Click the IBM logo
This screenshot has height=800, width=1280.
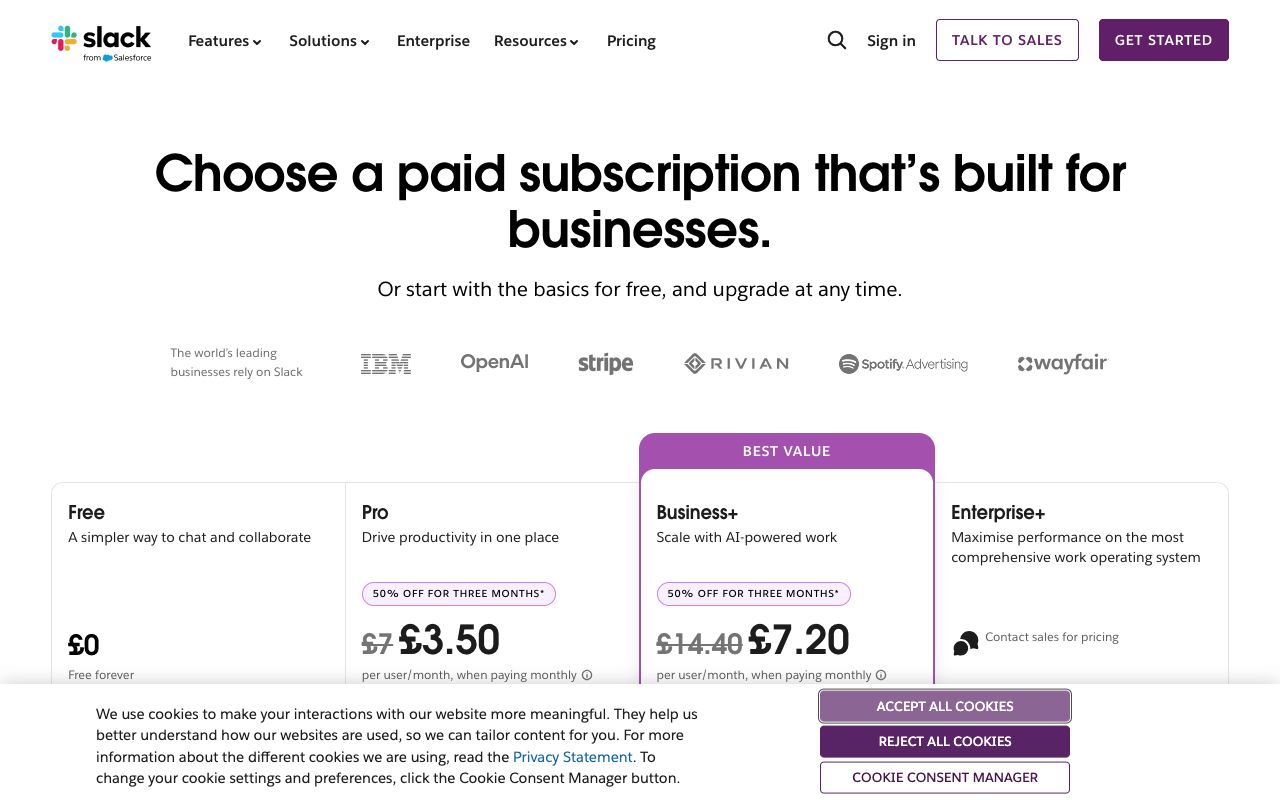(386, 364)
